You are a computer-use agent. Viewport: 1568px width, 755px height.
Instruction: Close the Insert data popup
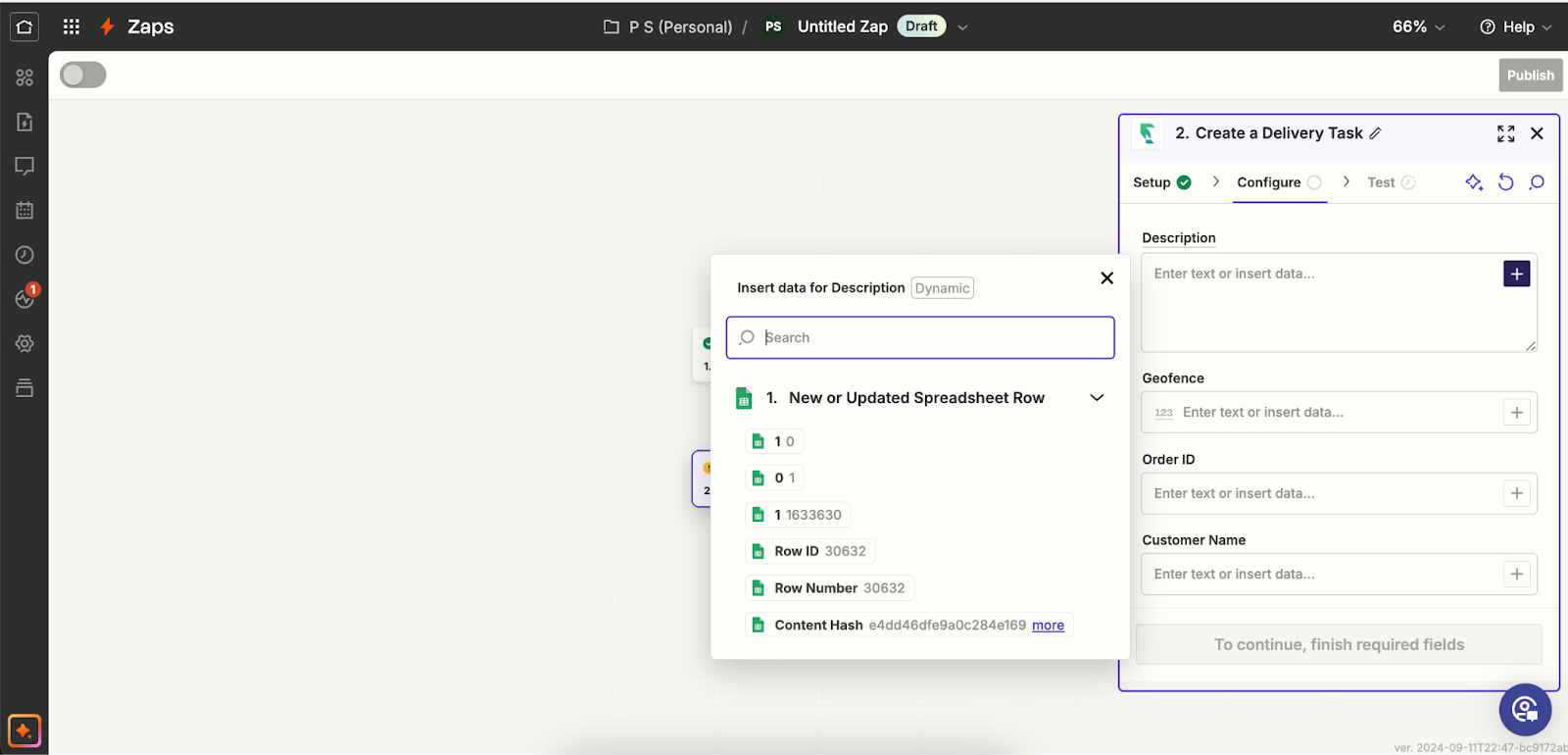coord(1106,278)
